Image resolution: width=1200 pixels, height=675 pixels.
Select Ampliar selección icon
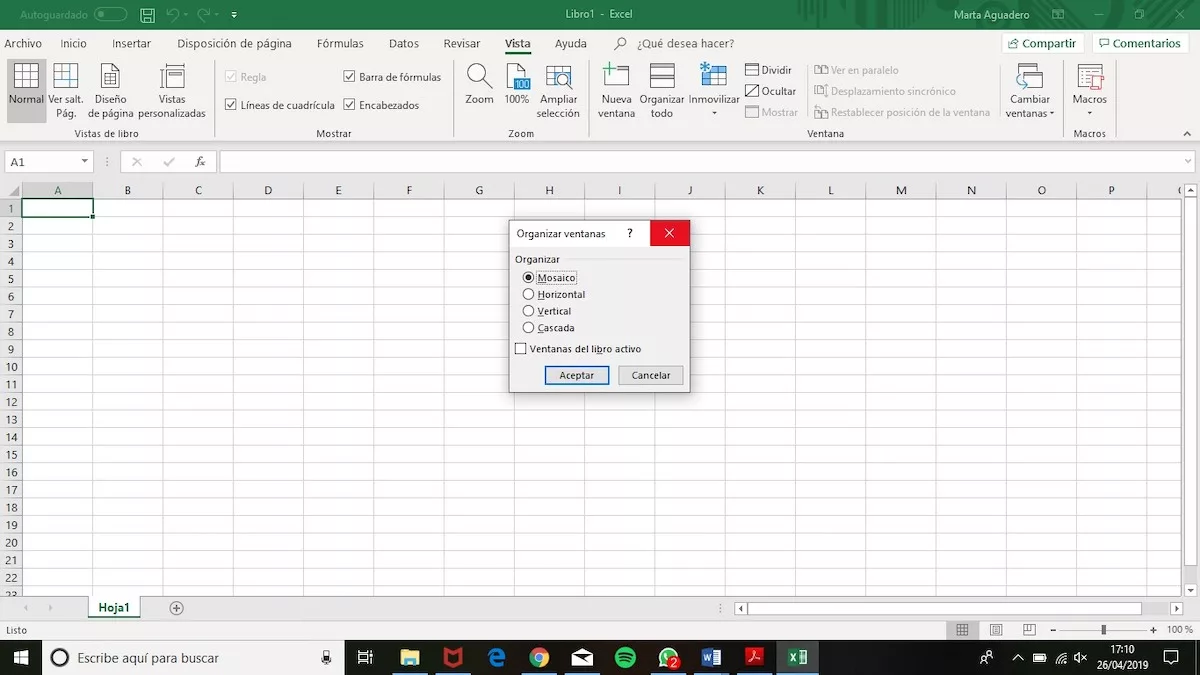click(x=558, y=78)
